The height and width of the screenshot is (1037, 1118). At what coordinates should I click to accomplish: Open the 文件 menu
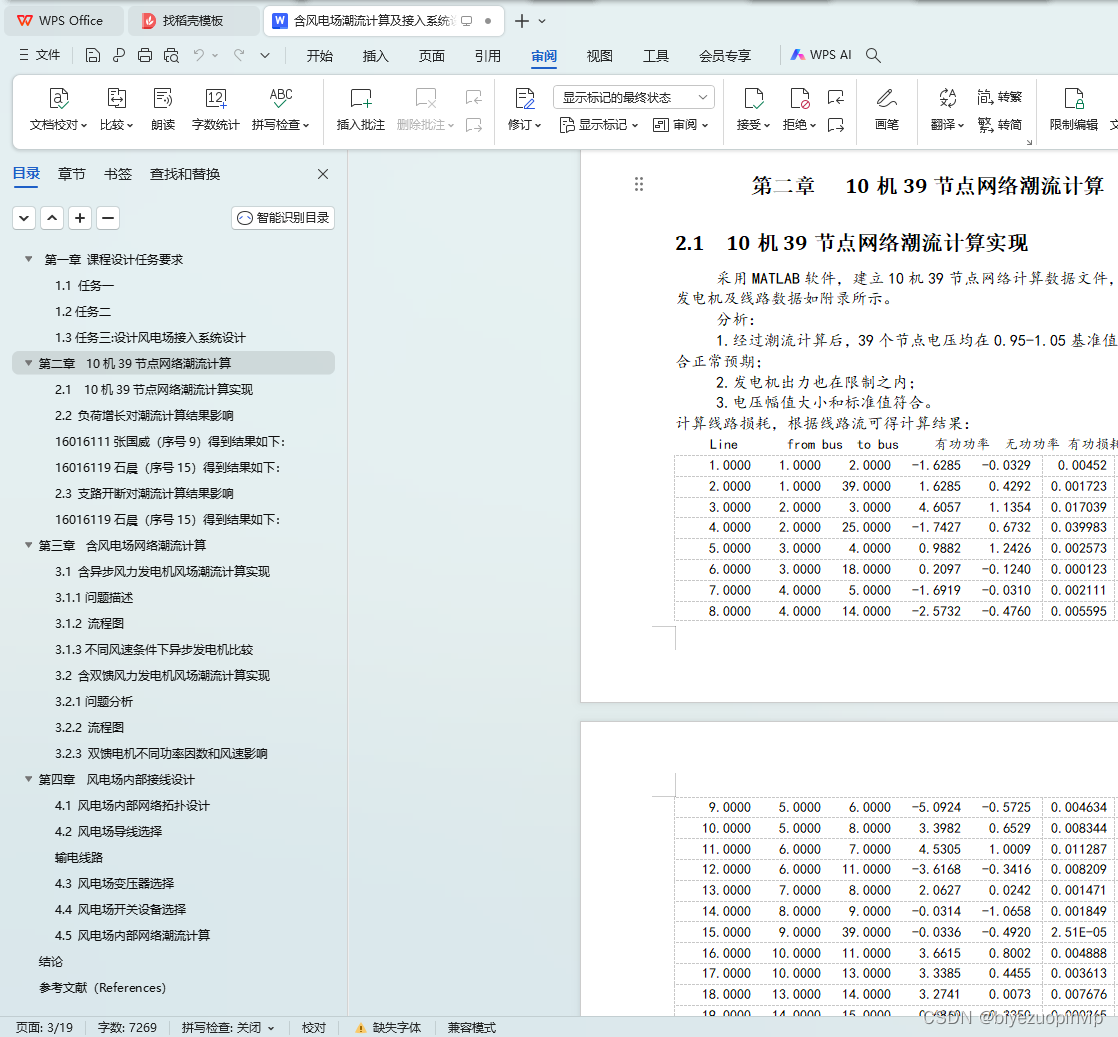40,55
